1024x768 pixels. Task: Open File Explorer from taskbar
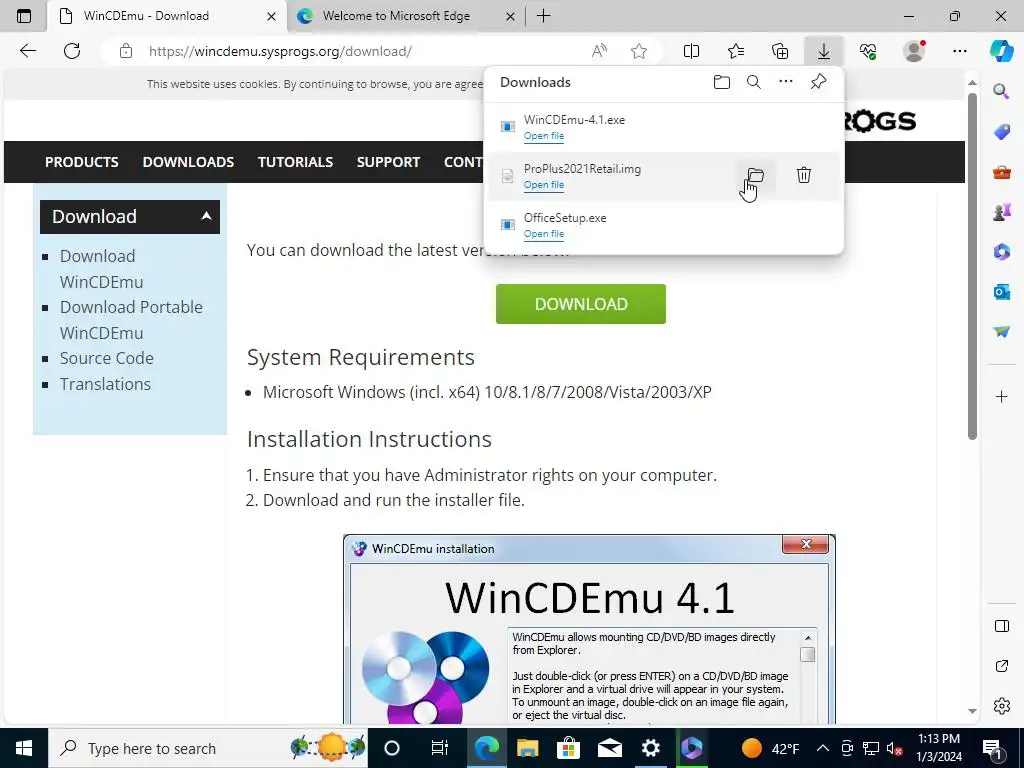[x=527, y=748]
